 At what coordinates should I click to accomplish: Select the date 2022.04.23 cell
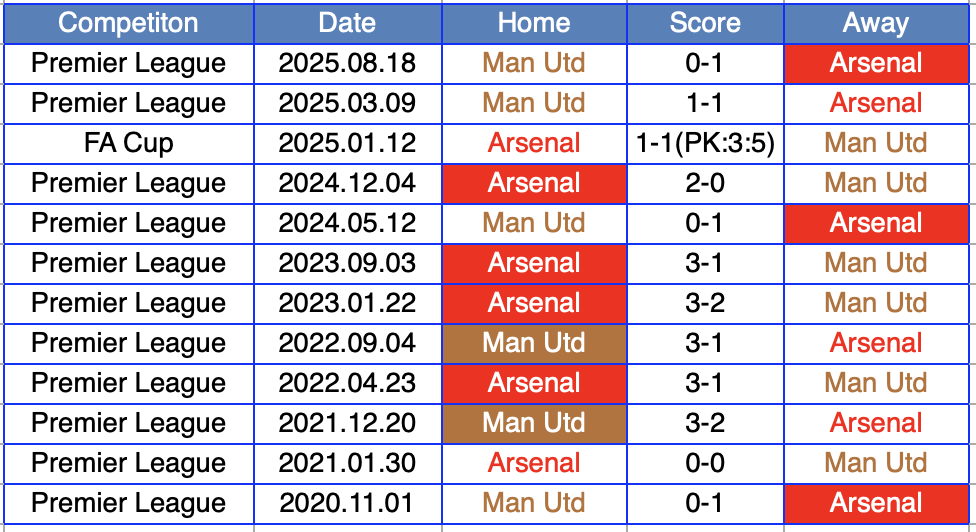347,383
